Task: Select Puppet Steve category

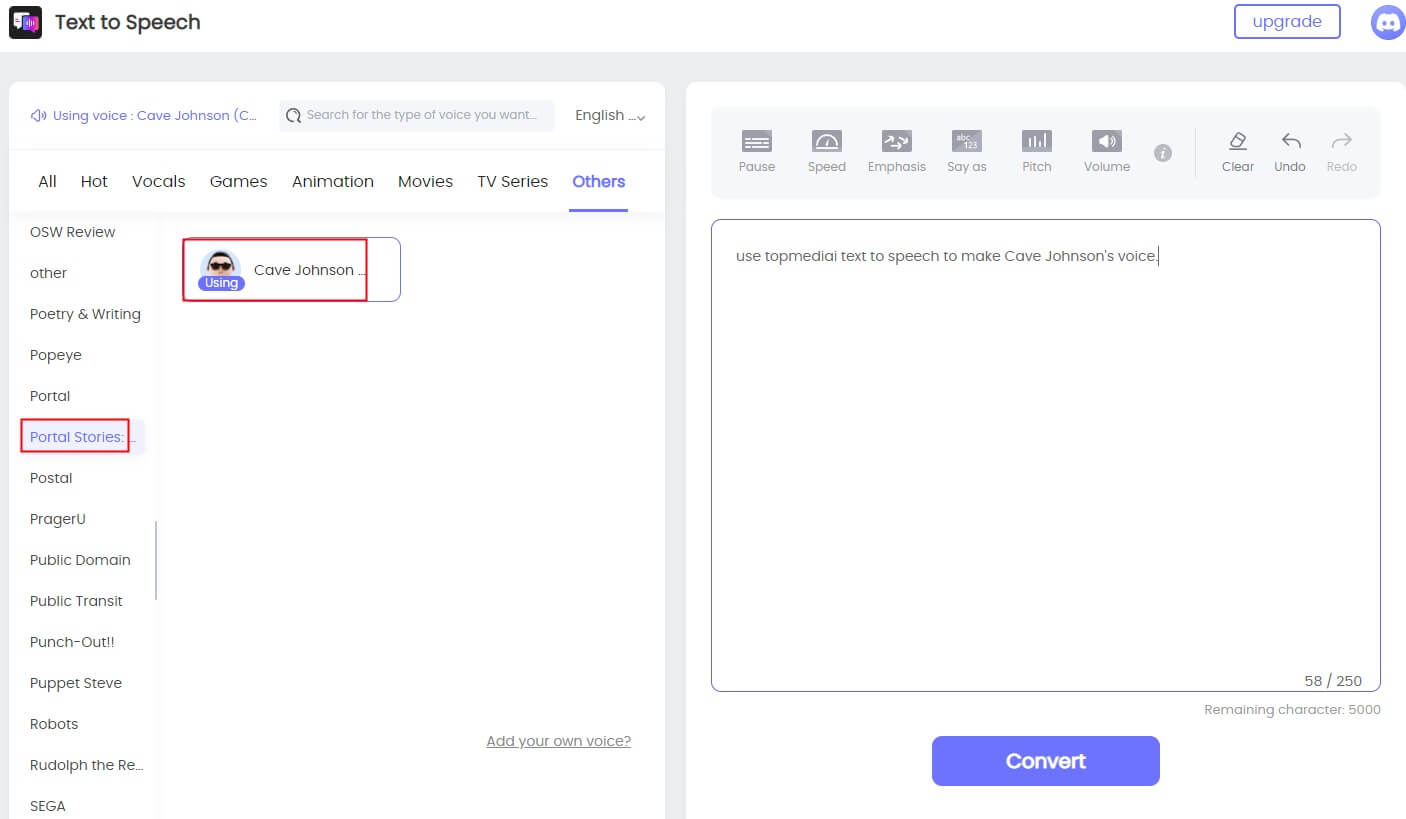Action: [x=76, y=683]
